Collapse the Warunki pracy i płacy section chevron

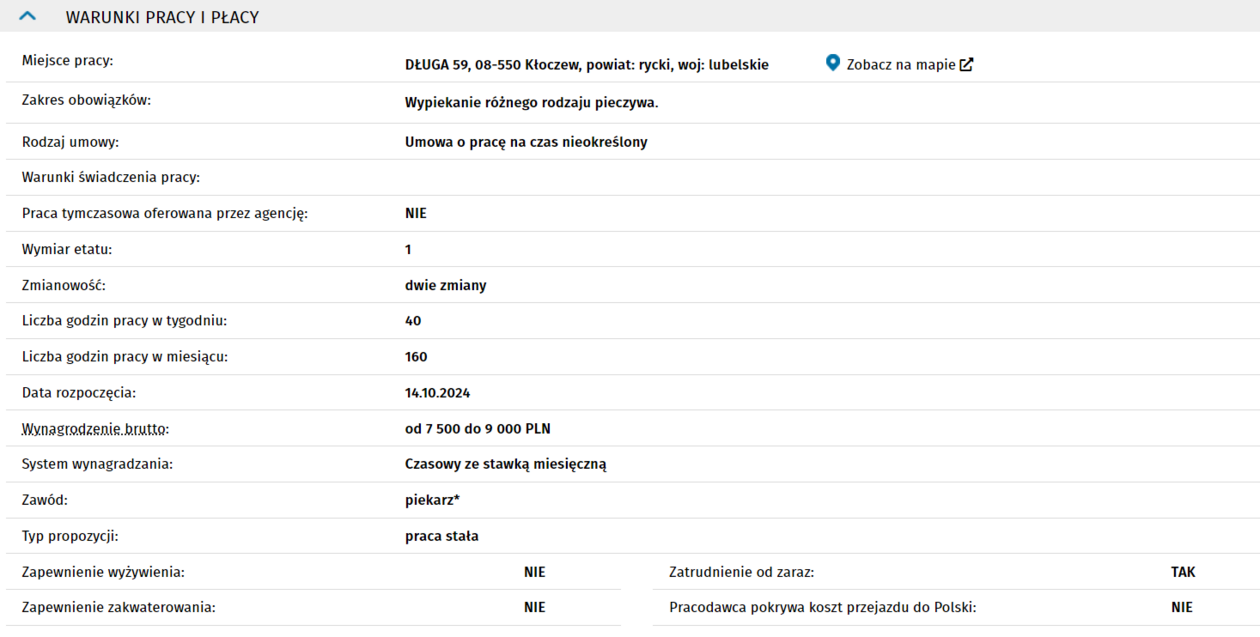pyautogui.click(x=27, y=17)
